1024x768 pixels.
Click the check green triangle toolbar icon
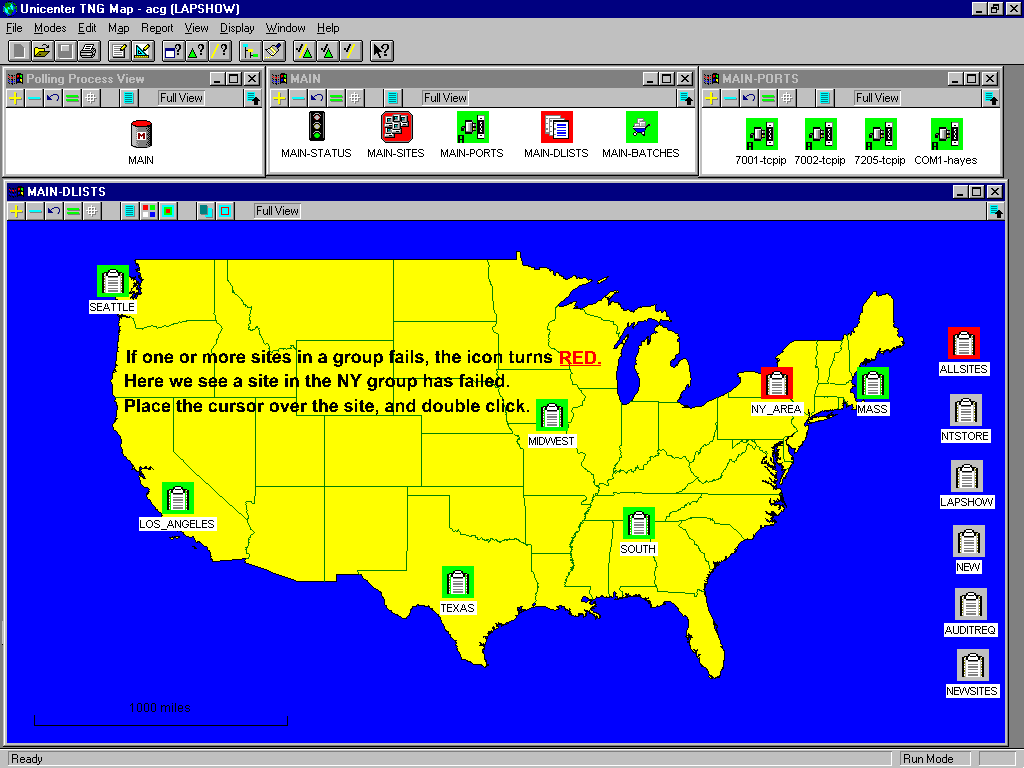327,51
